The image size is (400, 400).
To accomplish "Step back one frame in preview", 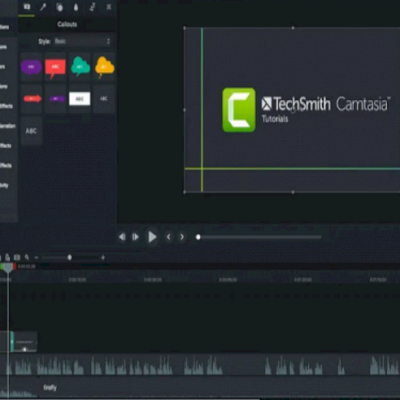I will point(122,237).
